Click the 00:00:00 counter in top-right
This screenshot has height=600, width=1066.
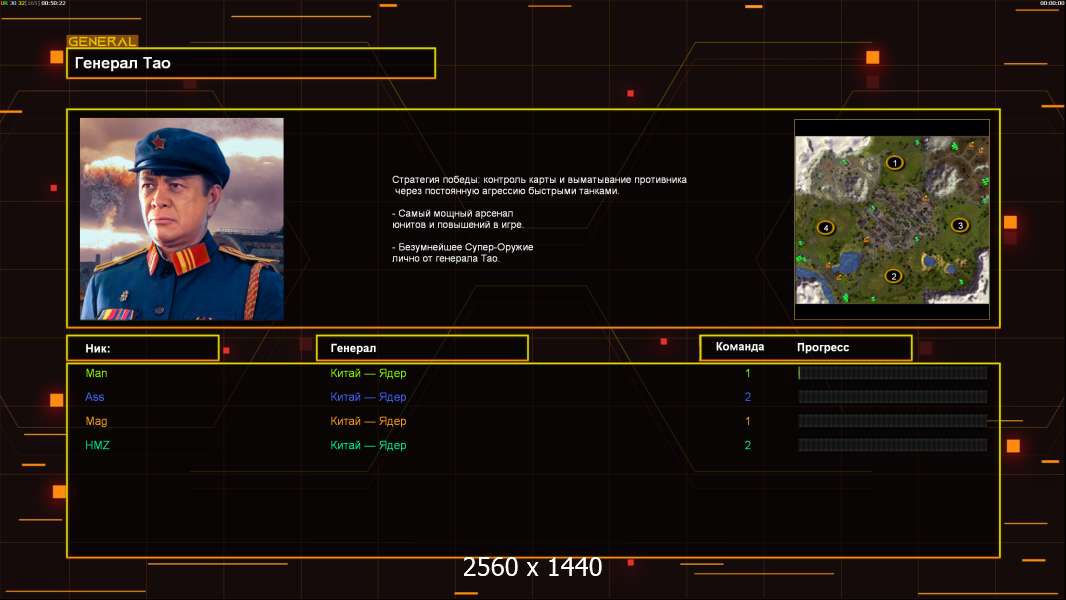pyautogui.click(x=1052, y=3)
